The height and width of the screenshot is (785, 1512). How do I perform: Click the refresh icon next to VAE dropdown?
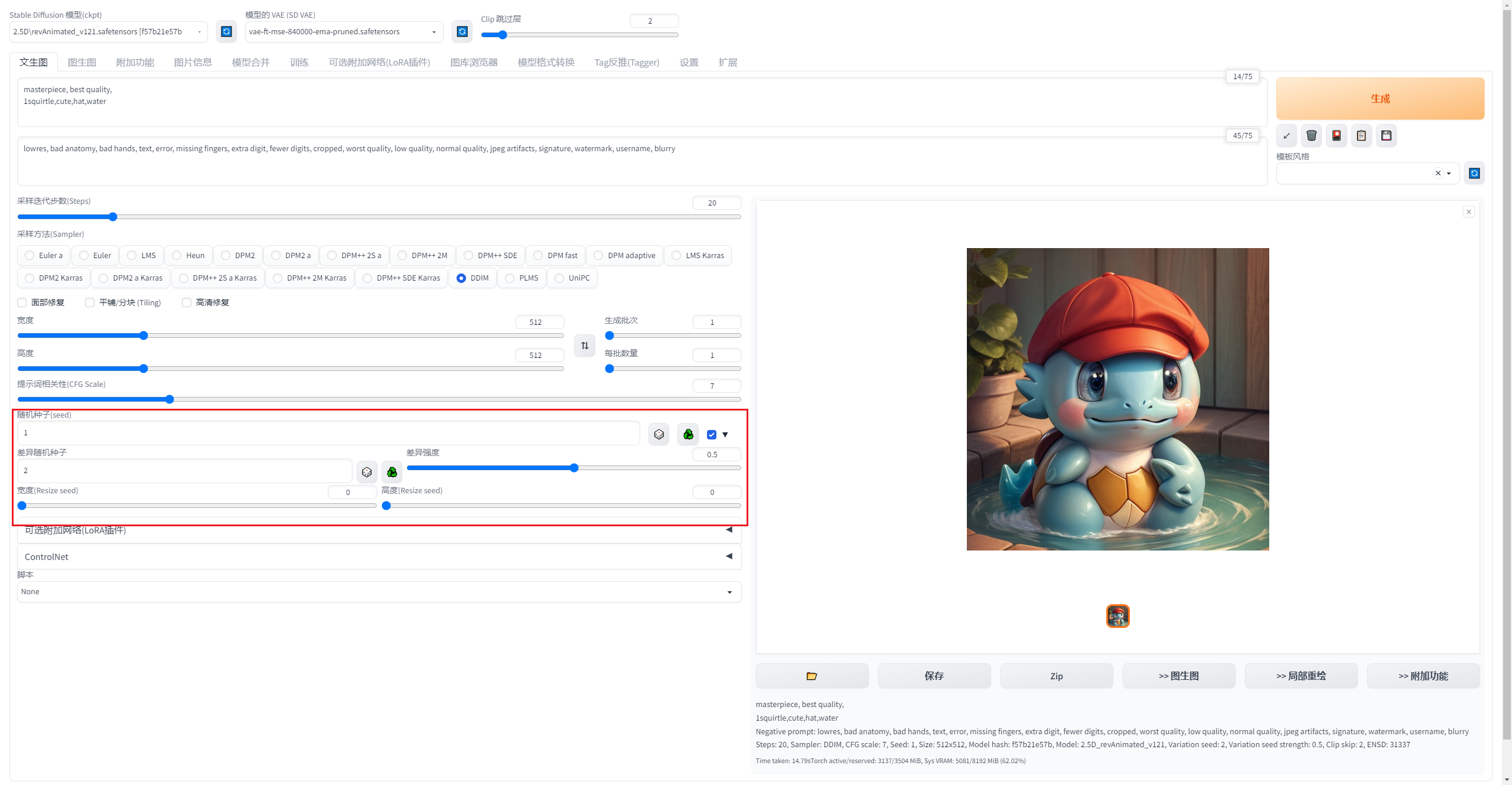click(462, 31)
